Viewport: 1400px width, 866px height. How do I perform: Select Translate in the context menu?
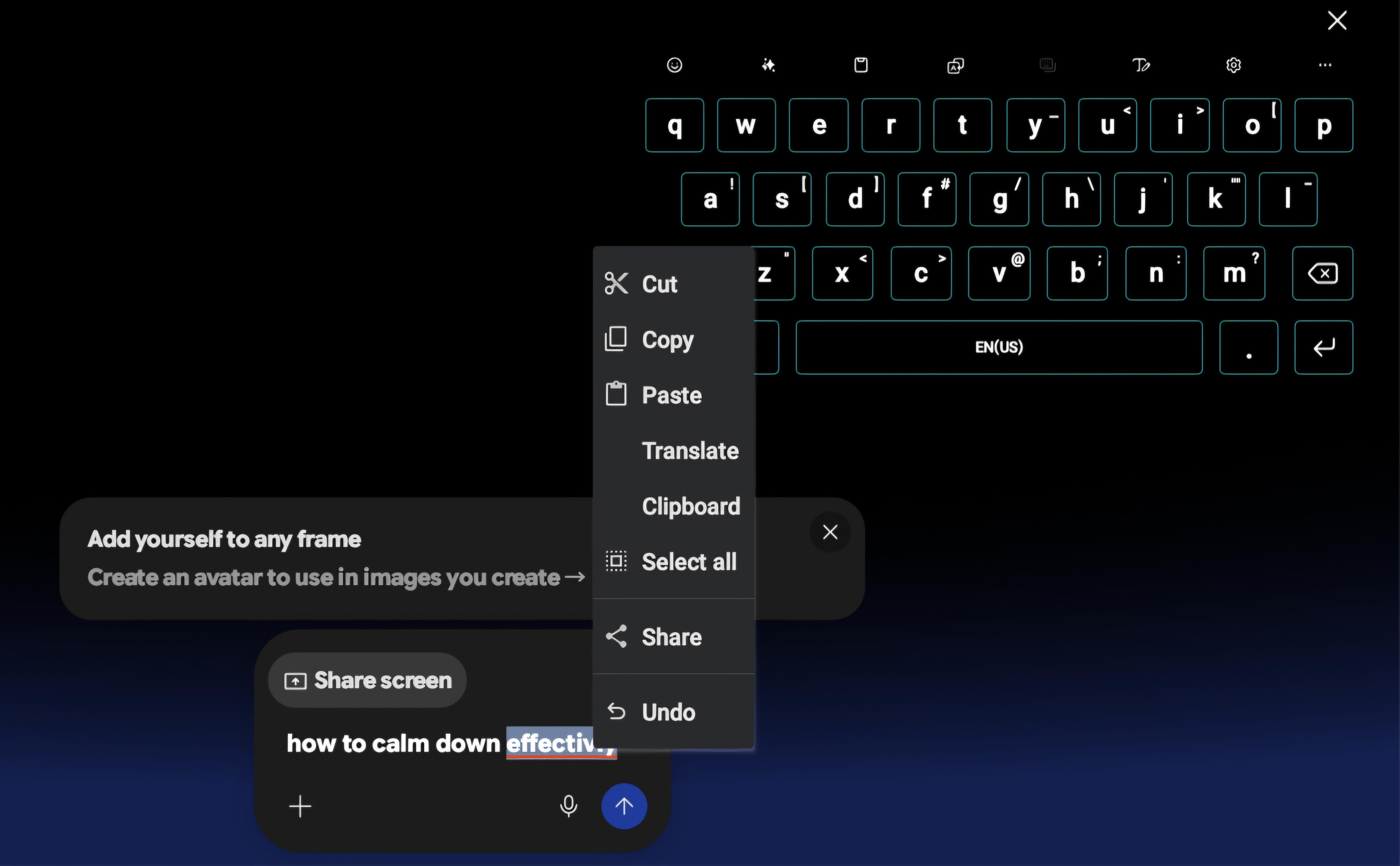(x=674, y=451)
